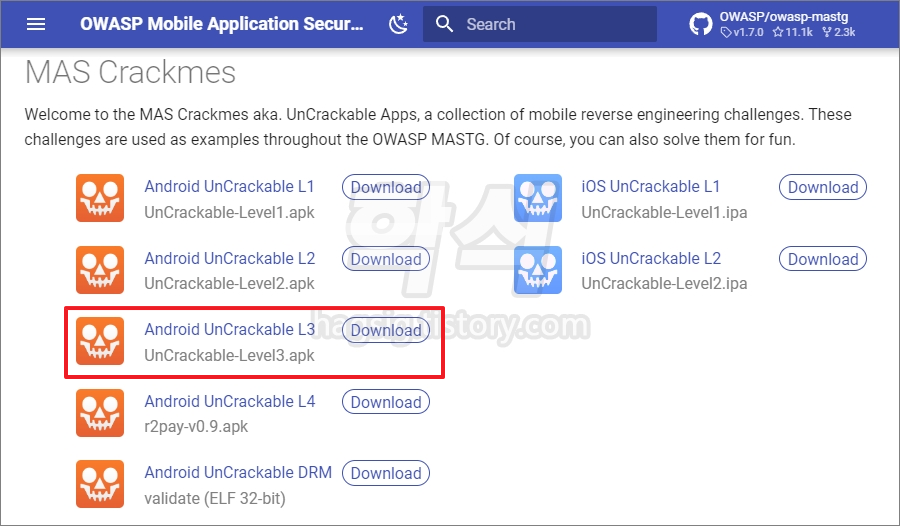Toggle the dark/light mode moon icon
This screenshot has width=900, height=526.
(398, 24)
